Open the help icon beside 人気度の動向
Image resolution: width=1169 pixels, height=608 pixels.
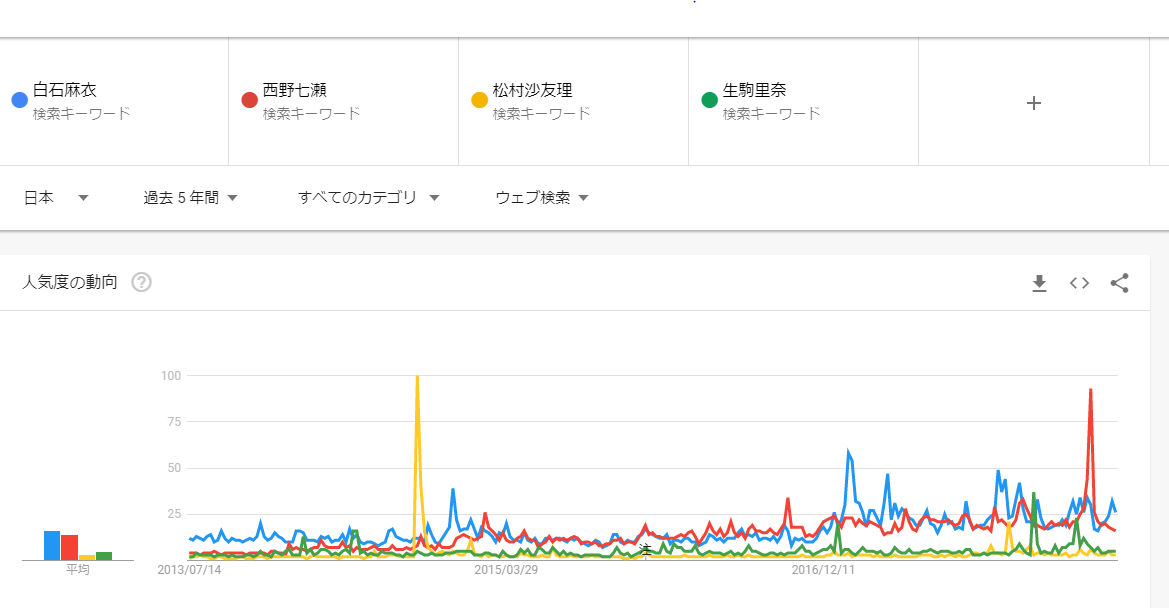tap(142, 282)
